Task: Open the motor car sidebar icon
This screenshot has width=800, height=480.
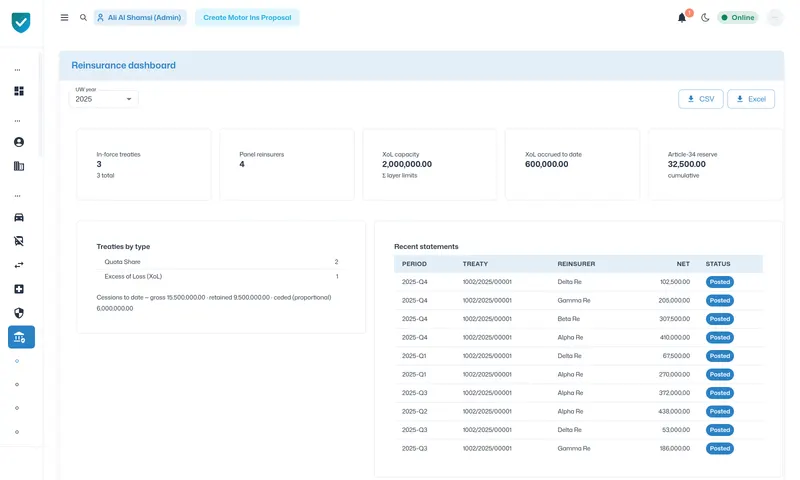Action: (x=19, y=217)
